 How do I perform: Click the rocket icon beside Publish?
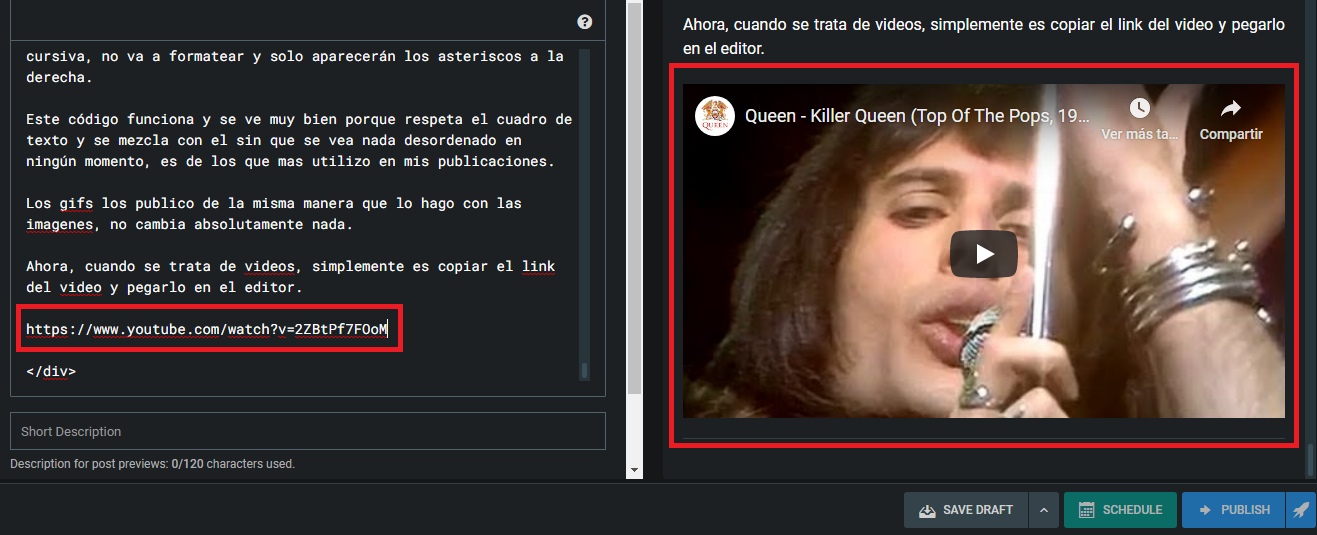click(1300, 510)
